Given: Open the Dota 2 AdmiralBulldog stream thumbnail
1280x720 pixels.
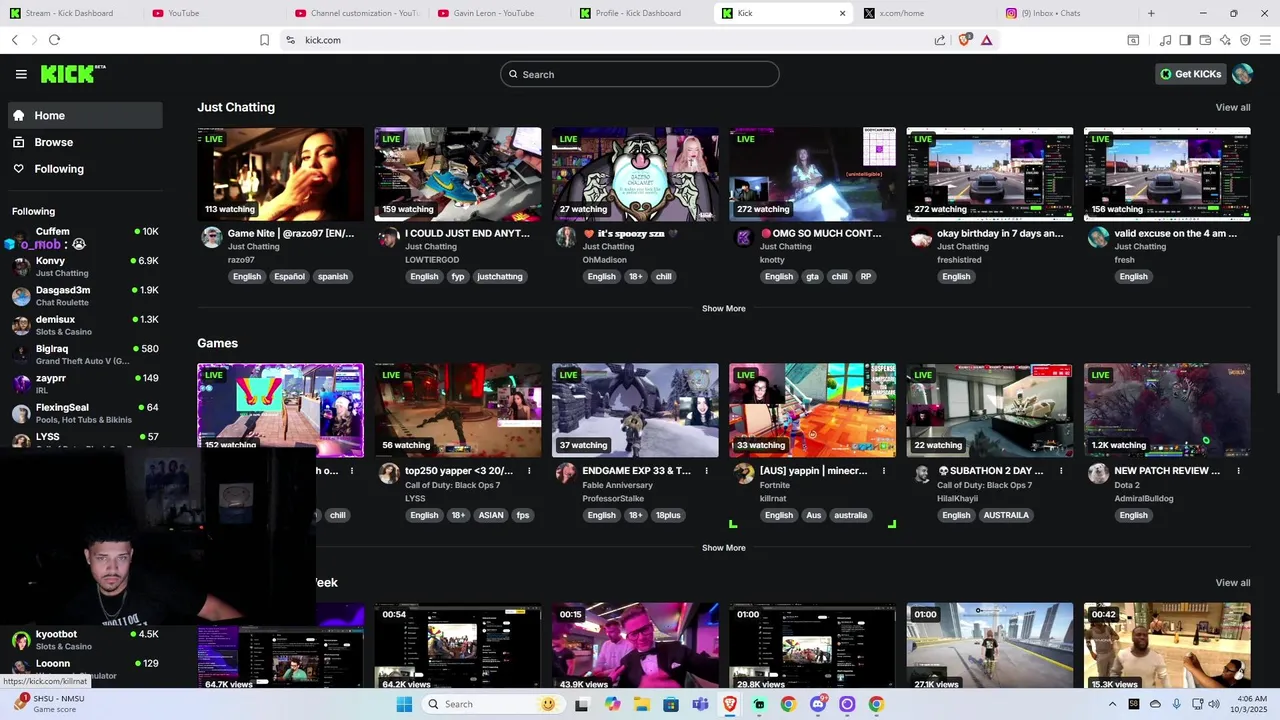Looking at the screenshot, I should (x=1167, y=410).
